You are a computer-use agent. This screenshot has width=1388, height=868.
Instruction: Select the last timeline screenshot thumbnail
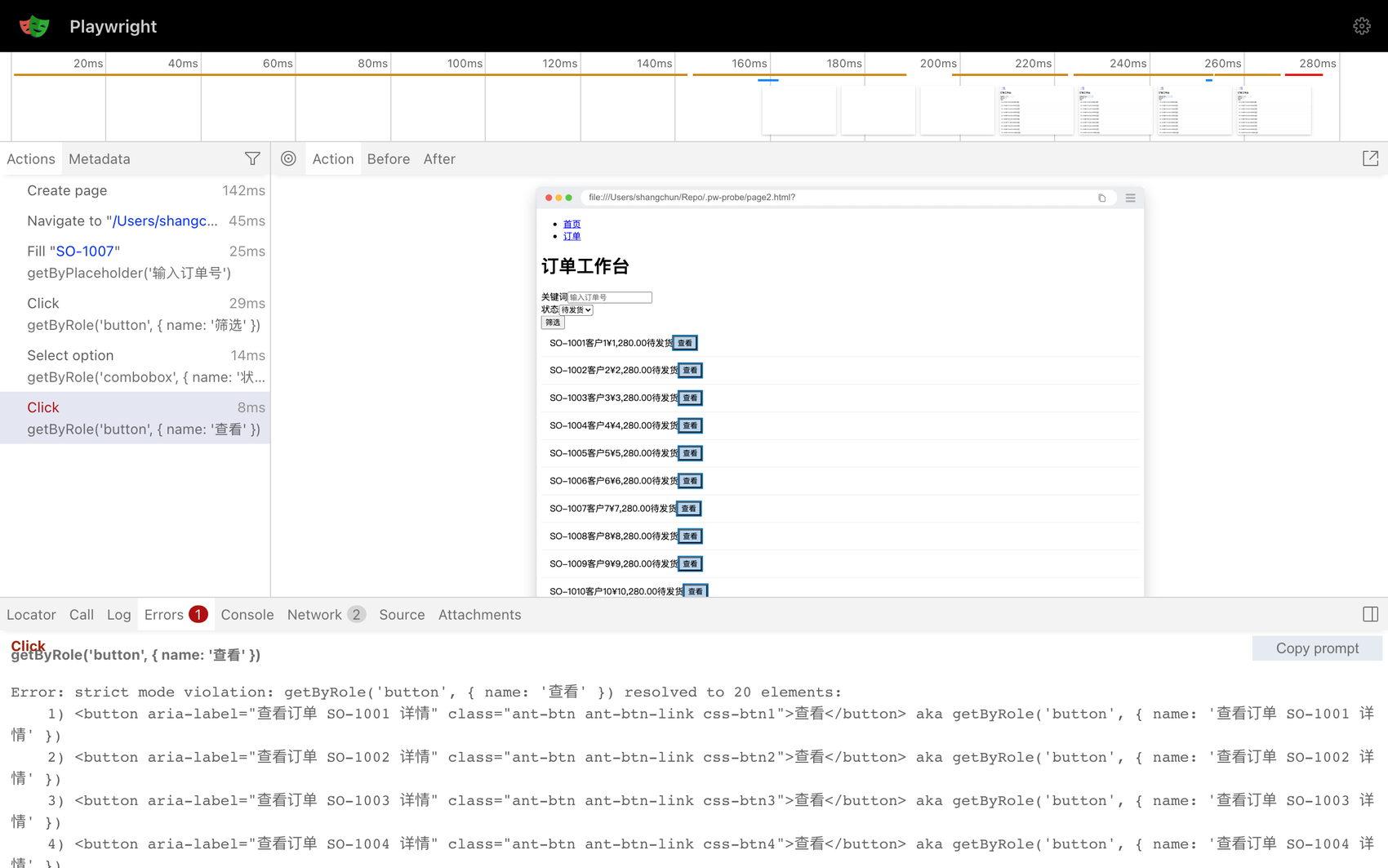tap(1274, 110)
